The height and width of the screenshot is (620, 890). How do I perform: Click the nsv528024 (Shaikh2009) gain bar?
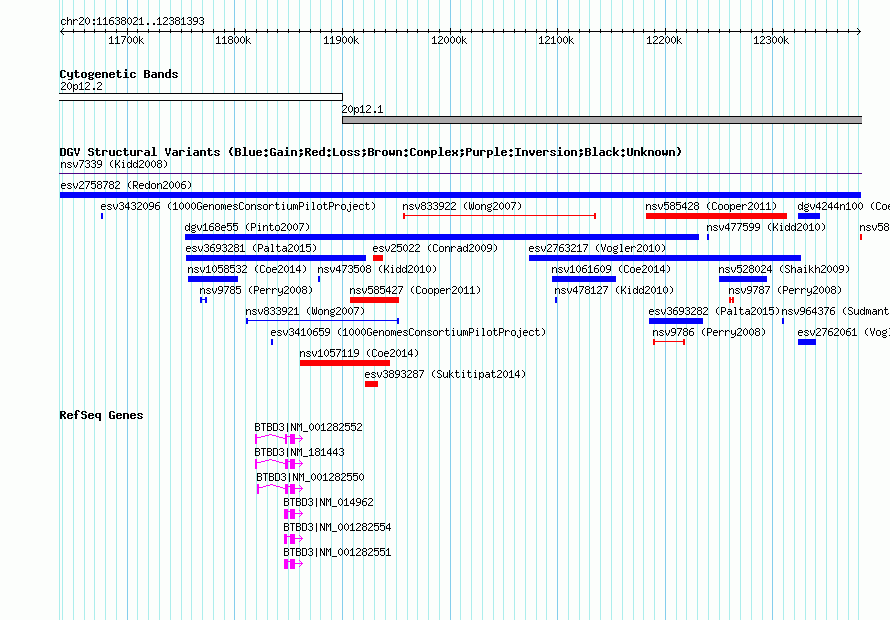(x=743, y=279)
